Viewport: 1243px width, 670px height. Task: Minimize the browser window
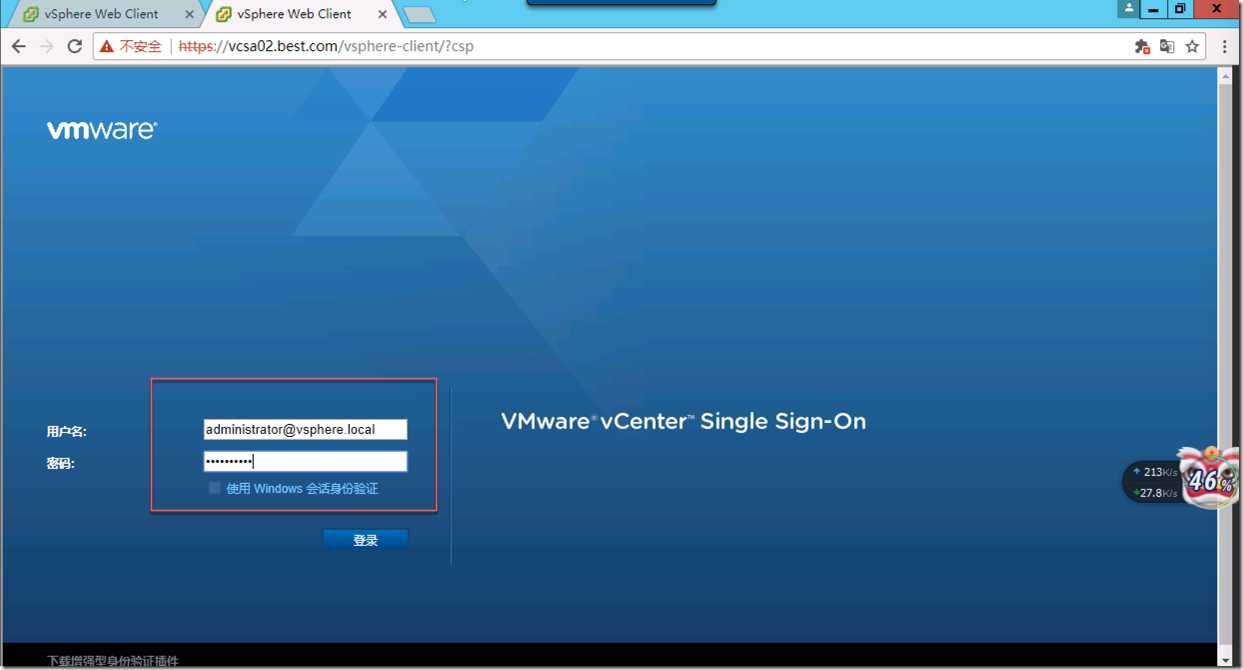point(1153,9)
